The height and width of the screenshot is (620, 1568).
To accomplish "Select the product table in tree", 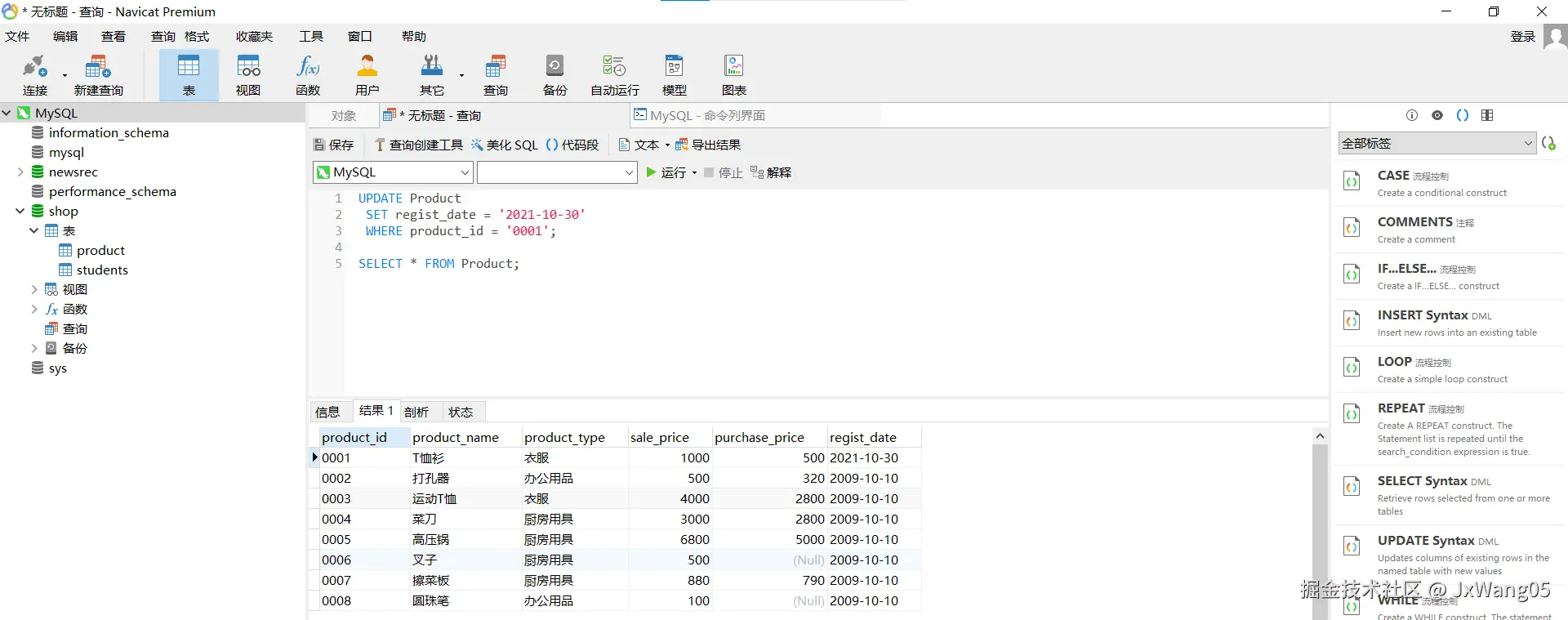I will pyautogui.click(x=91, y=250).
